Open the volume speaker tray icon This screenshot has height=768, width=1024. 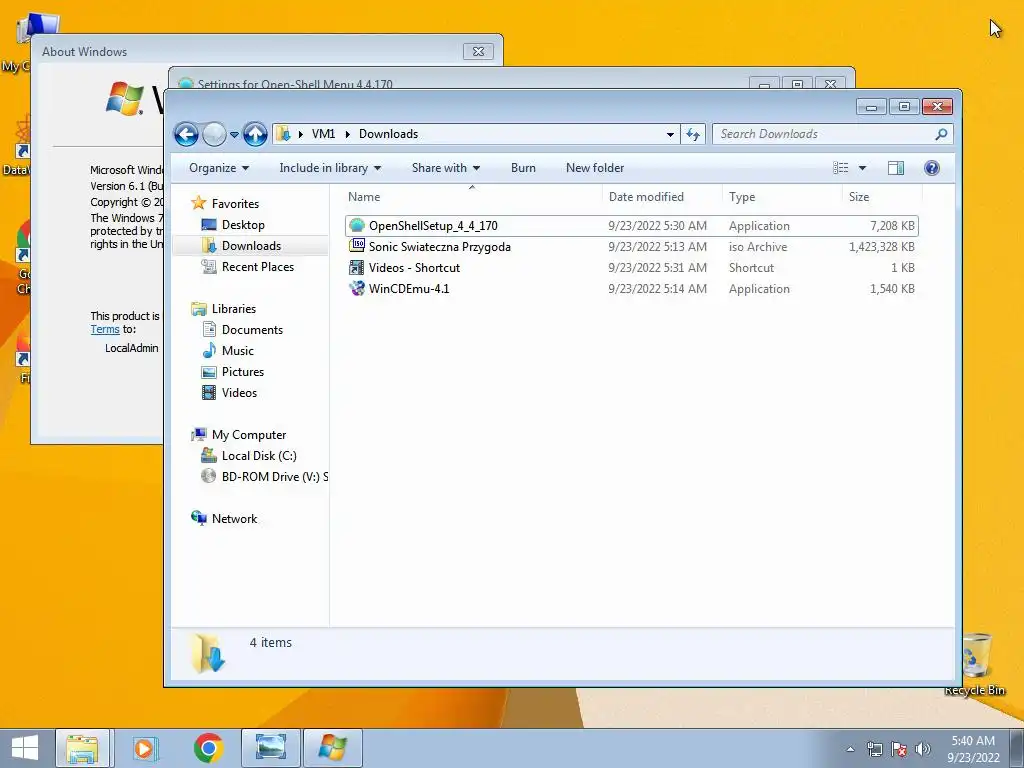pyautogui.click(x=923, y=749)
